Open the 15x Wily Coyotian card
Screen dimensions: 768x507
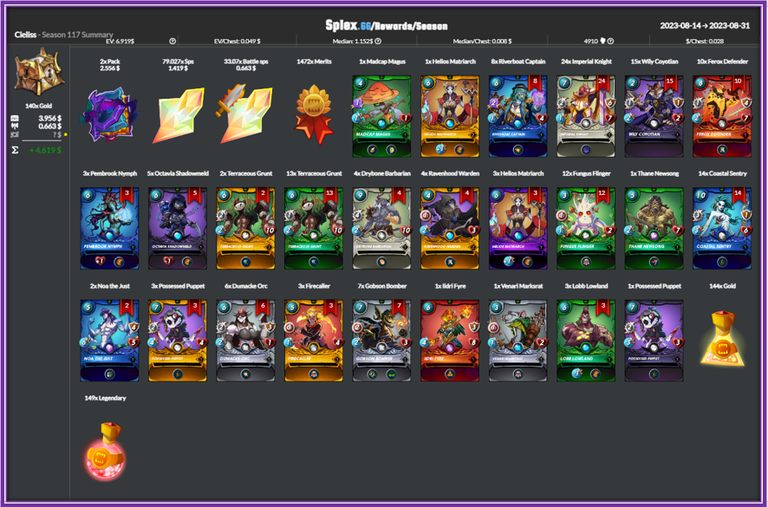pos(654,116)
